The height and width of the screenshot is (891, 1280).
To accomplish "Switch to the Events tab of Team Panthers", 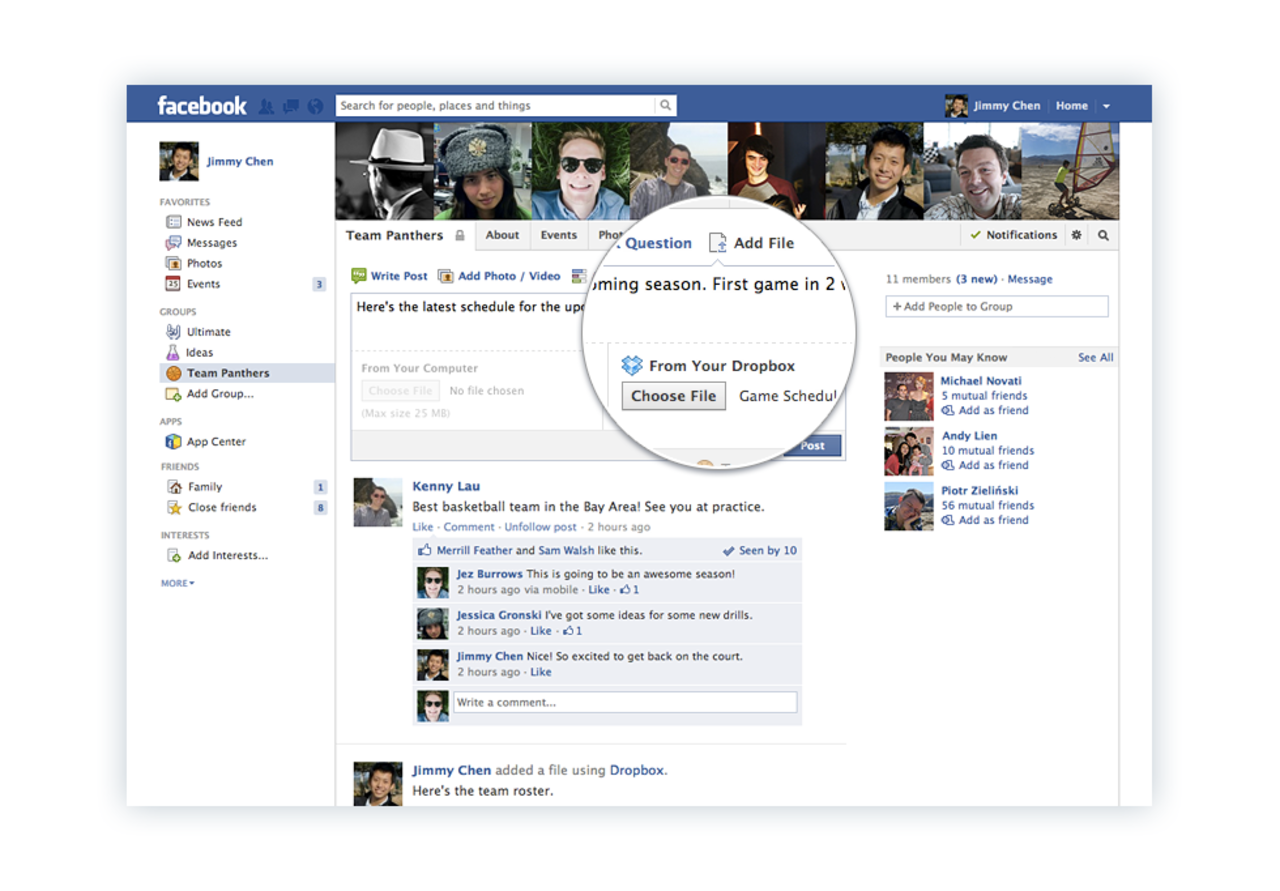I will [558, 235].
